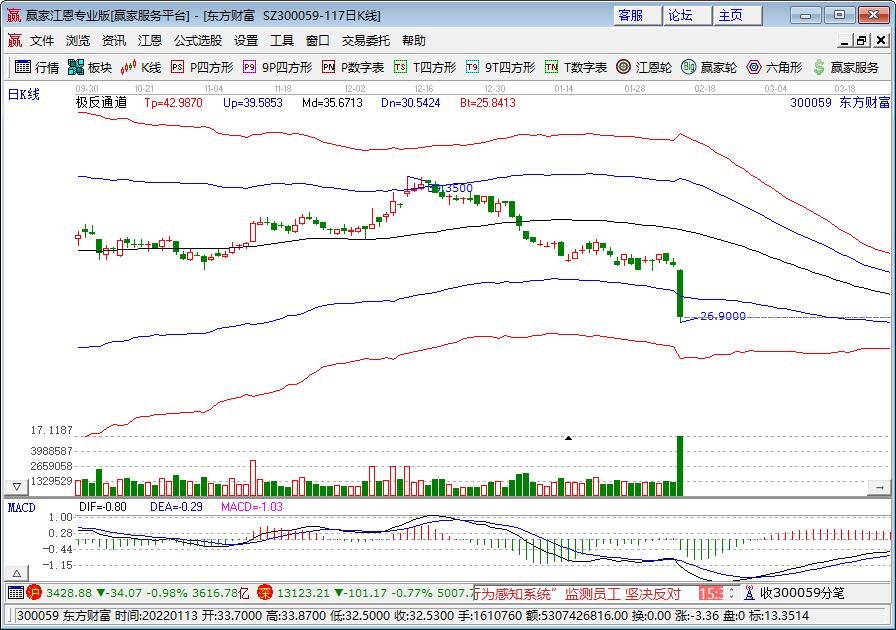Open the T数字表 tool
The image size is (896, 630).
575,67
